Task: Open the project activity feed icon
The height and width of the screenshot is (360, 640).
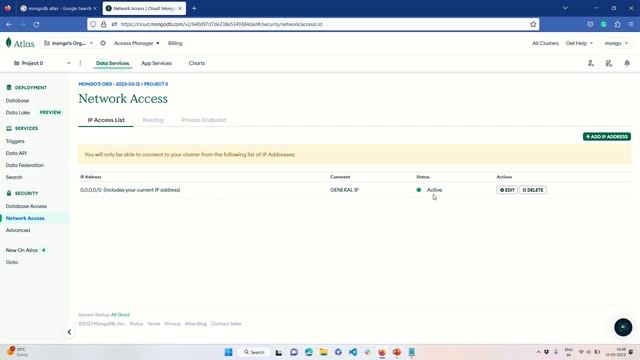Action: pyautogui.click(x=609, y=63)
